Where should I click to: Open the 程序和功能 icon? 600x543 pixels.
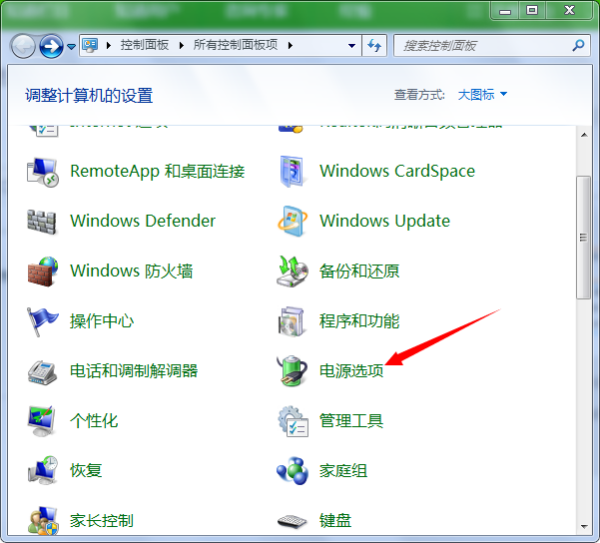pyautogui.click(x=292, y=321)
